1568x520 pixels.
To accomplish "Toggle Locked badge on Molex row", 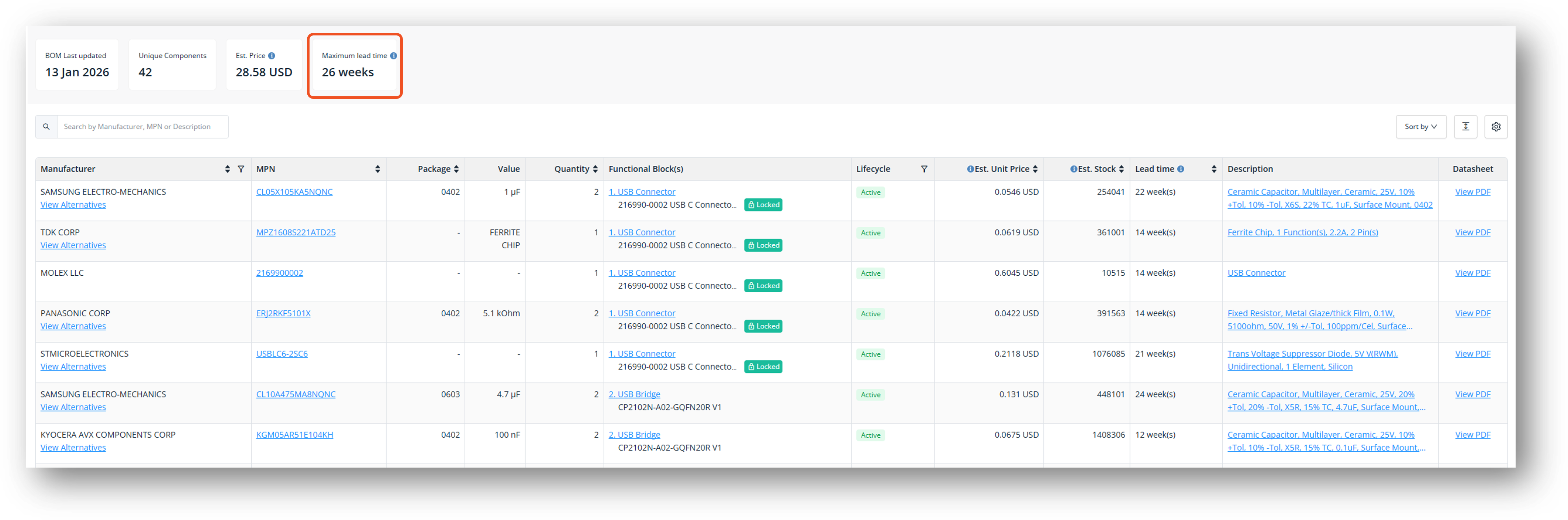I will [763, 286].
